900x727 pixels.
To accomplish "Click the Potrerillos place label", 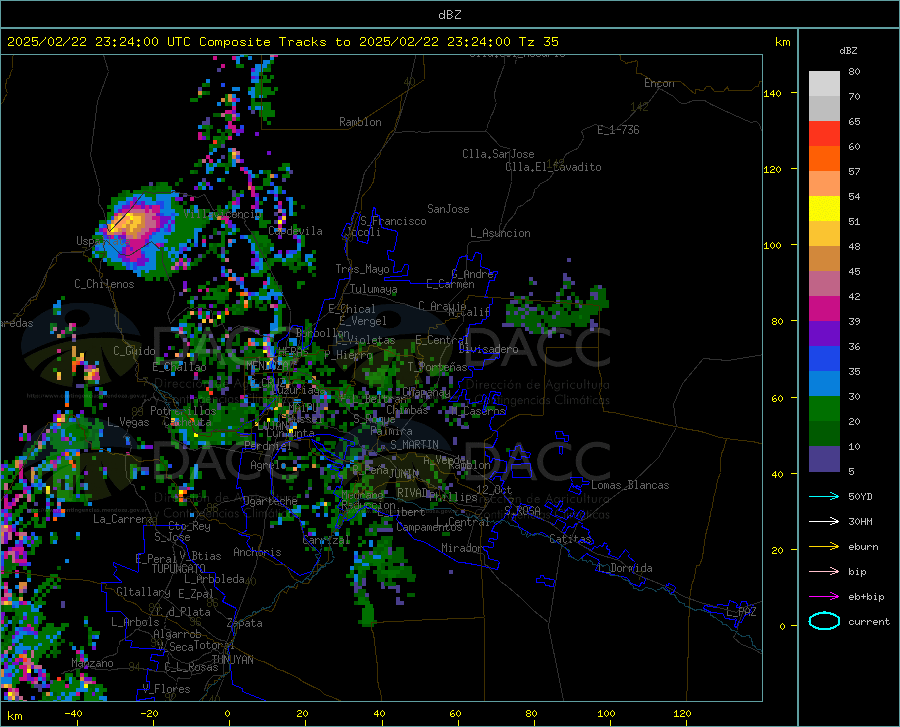I will point(183,411).
